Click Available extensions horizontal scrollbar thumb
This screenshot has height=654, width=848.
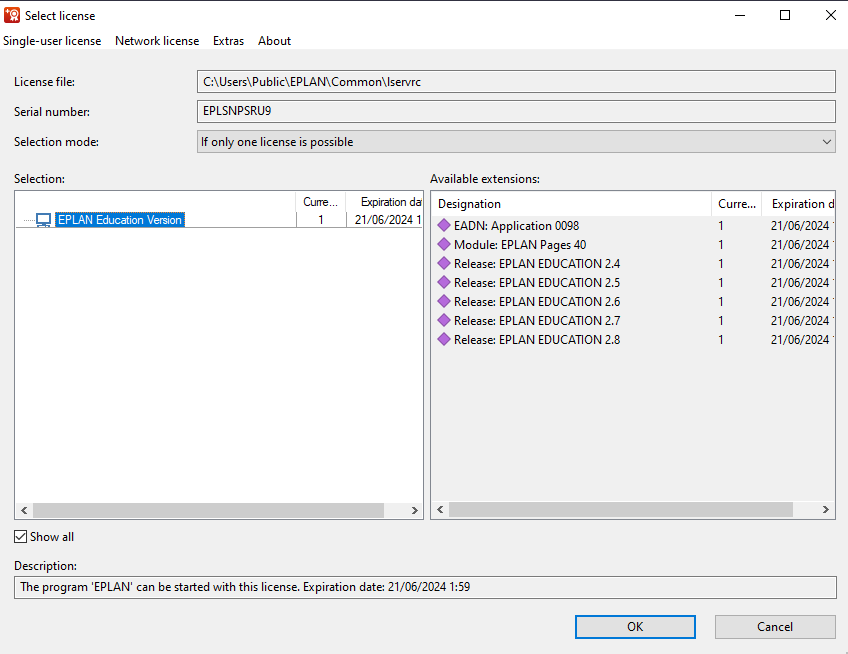621,510
